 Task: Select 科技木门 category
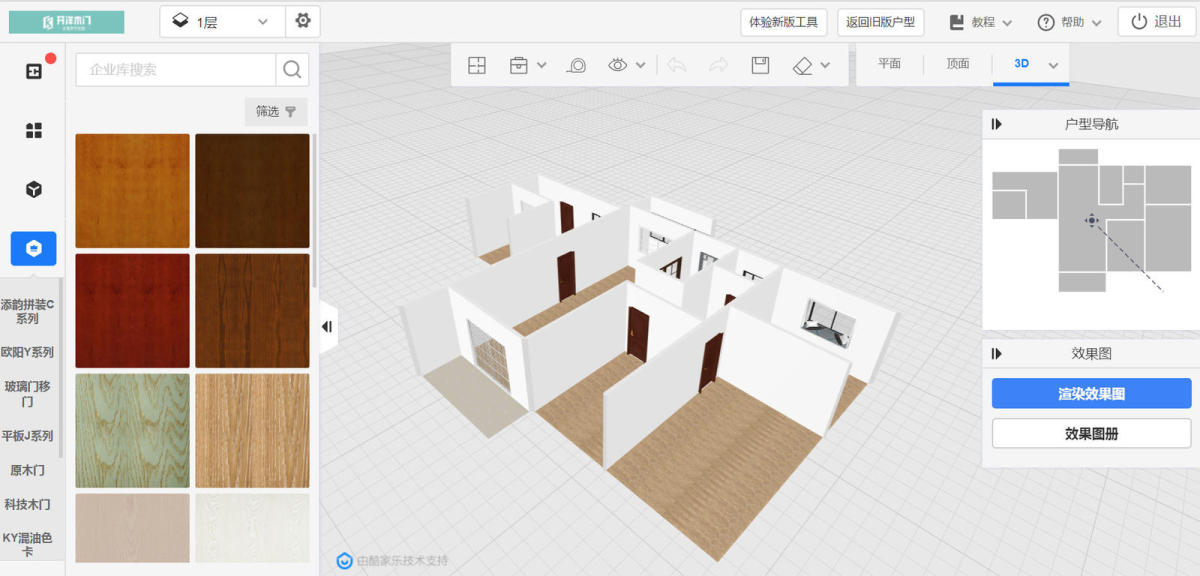[28, 504]
